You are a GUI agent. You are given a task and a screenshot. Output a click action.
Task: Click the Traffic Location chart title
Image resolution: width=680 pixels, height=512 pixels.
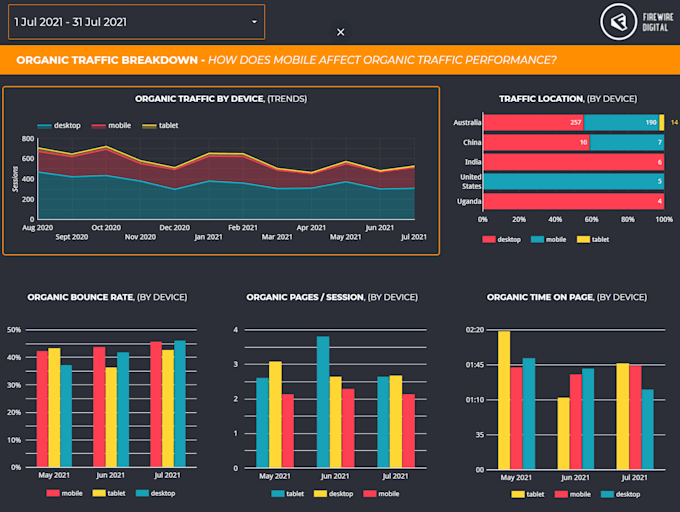pos(568,99)
